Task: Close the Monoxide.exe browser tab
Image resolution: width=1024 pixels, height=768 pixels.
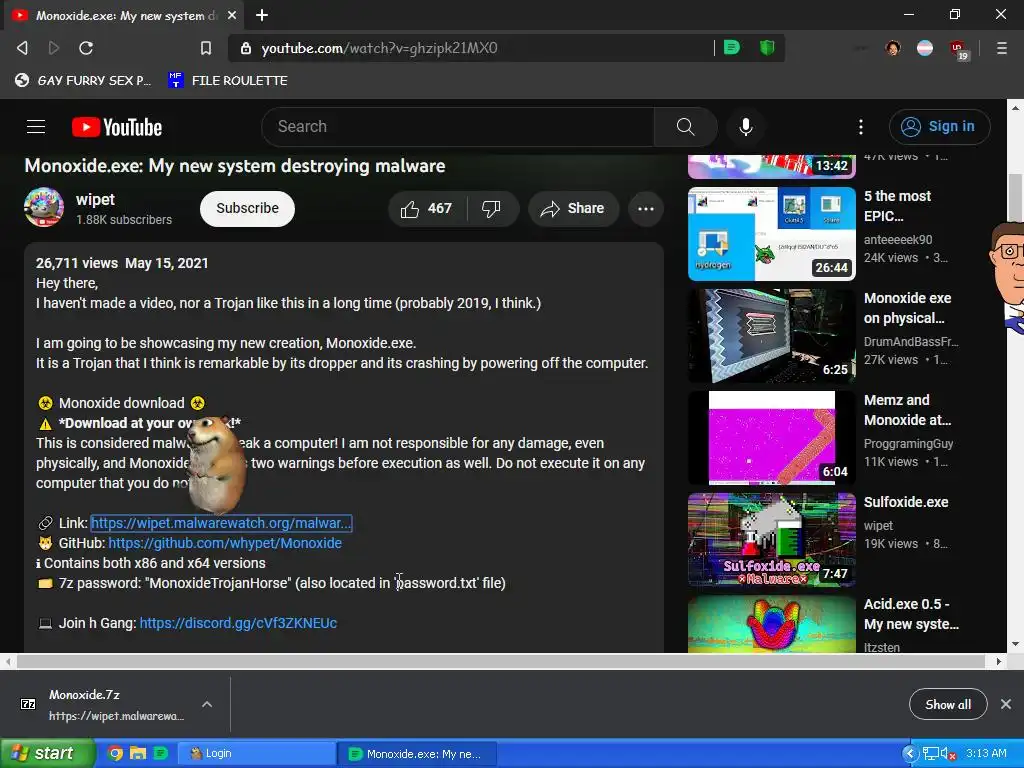Action: click(x=232, y=15)
